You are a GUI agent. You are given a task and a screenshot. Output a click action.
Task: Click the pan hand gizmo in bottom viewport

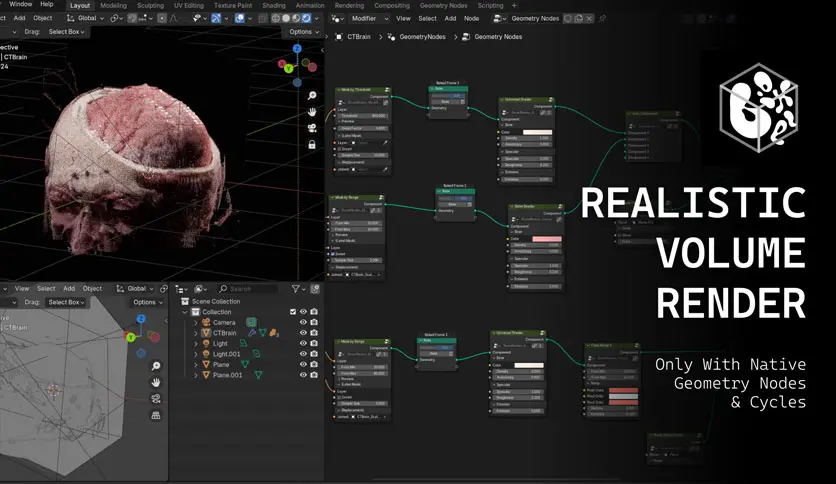point(156,382)
